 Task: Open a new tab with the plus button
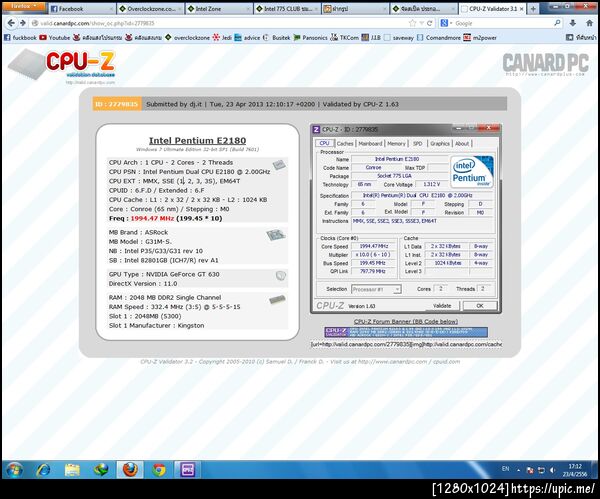click(533, 8)
